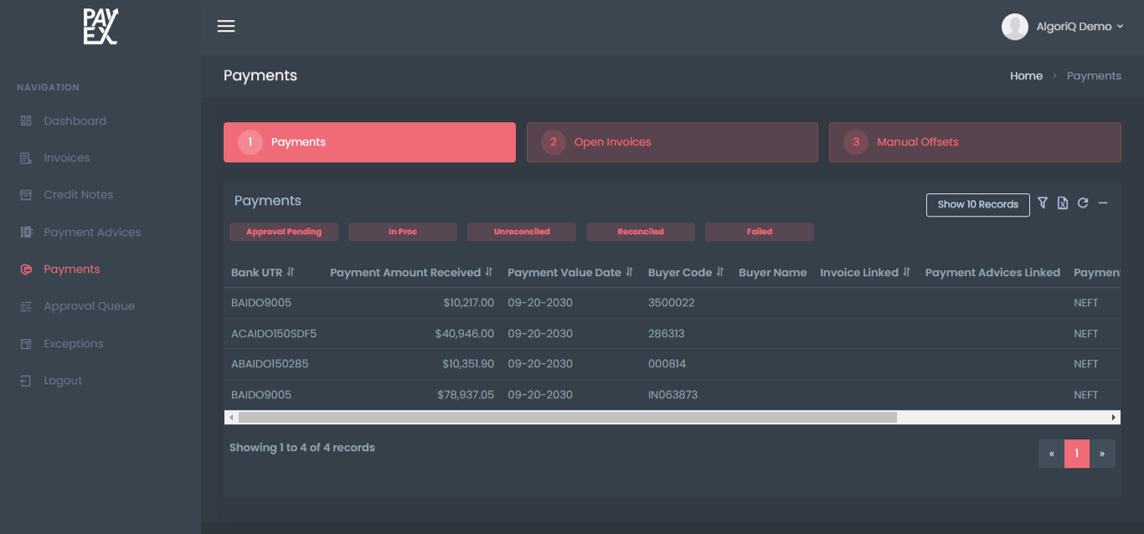
Task: Export payments with the Excel file icon
Action: (1063, 204)
